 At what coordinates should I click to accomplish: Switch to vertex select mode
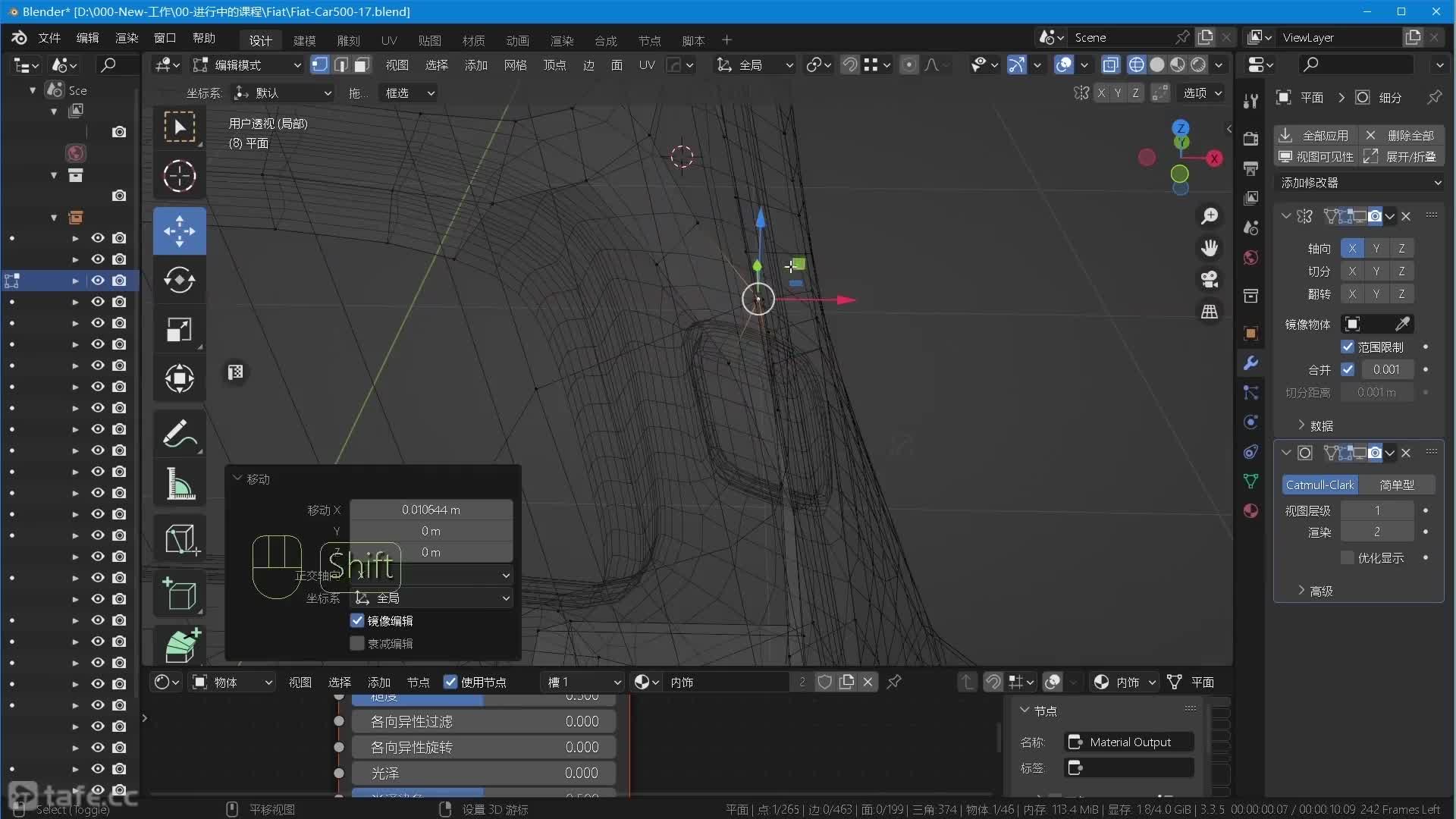(320, 65)
